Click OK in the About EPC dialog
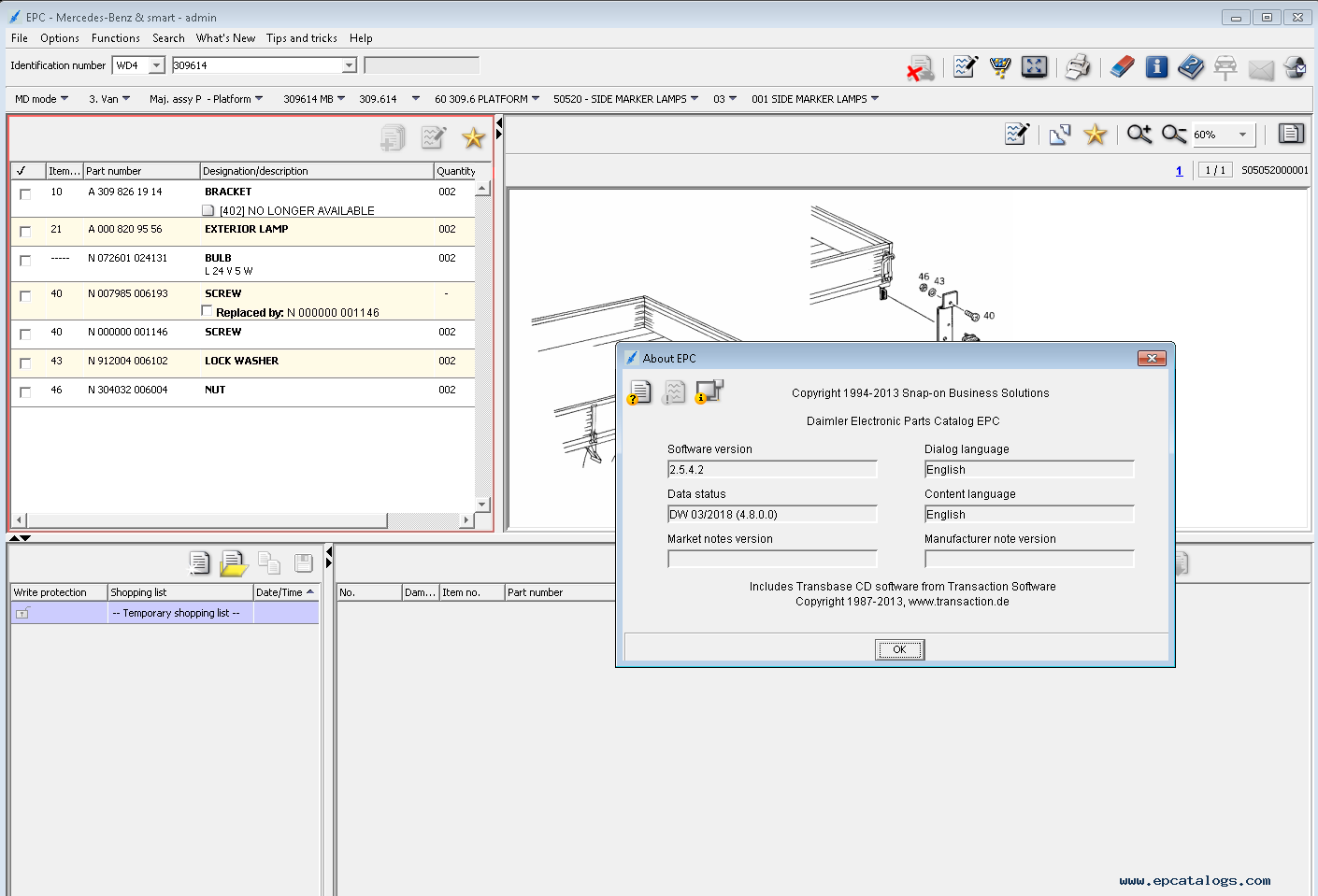This screenshot has height=896, width=1318. [899, 649]
